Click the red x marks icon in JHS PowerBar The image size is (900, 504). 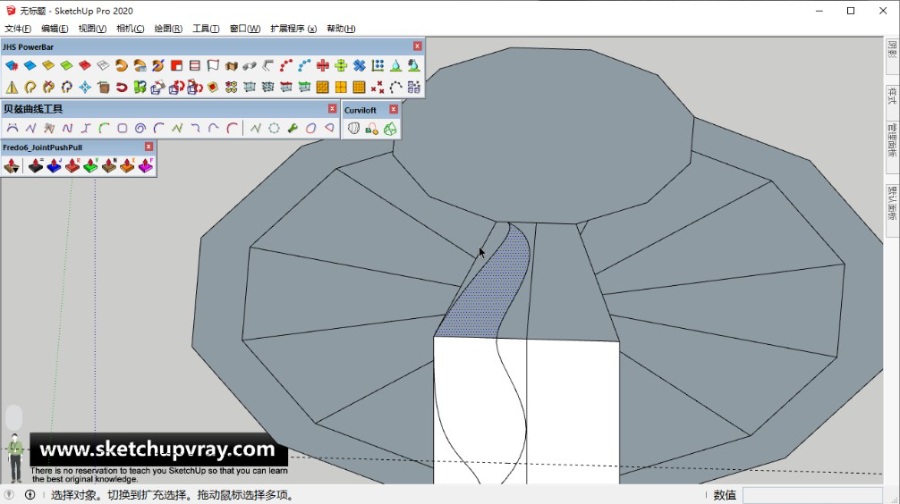(x=378, y=87)
